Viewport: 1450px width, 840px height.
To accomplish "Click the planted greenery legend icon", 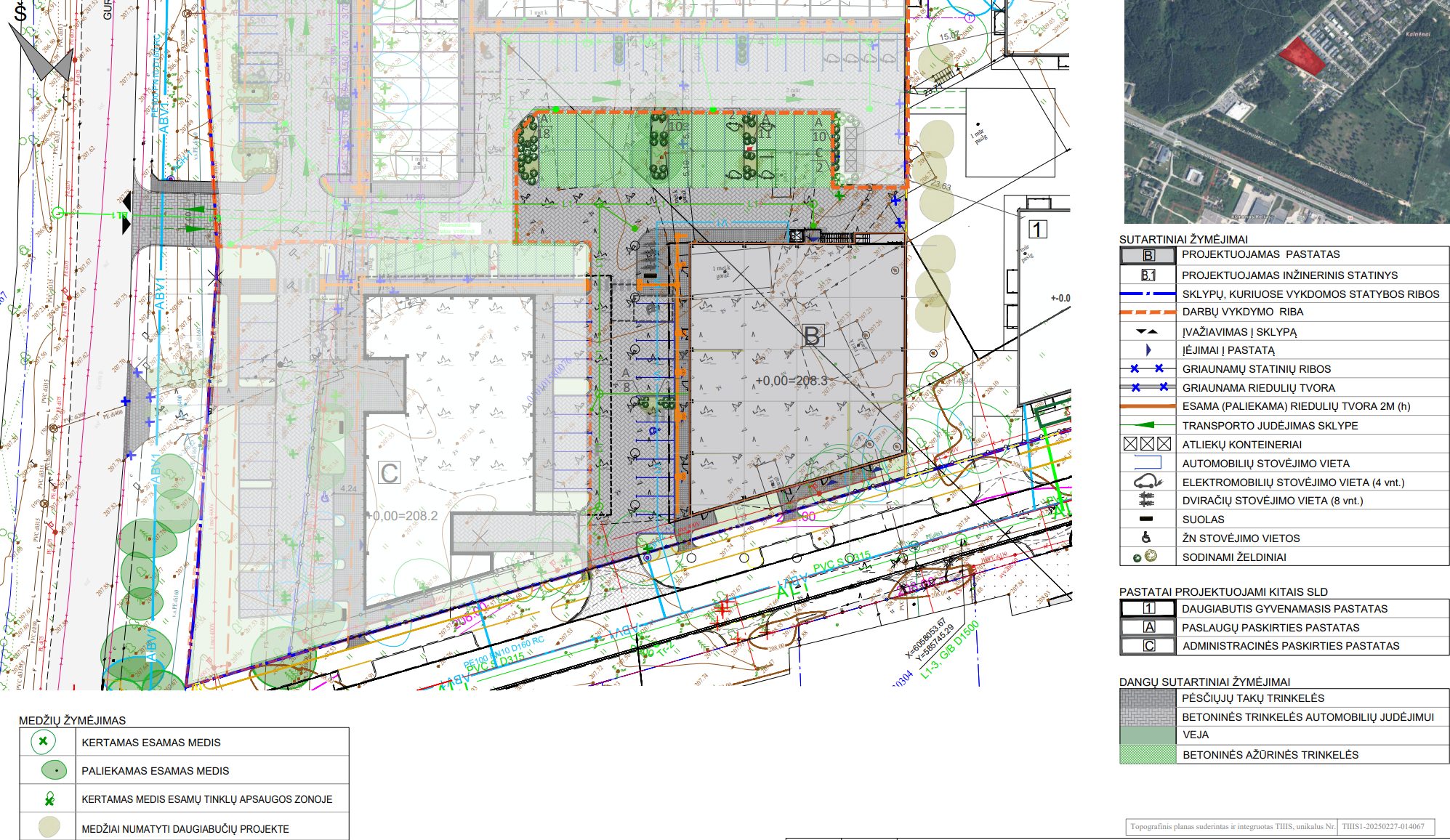I will pyautogui.click(x=1145, y=557).
